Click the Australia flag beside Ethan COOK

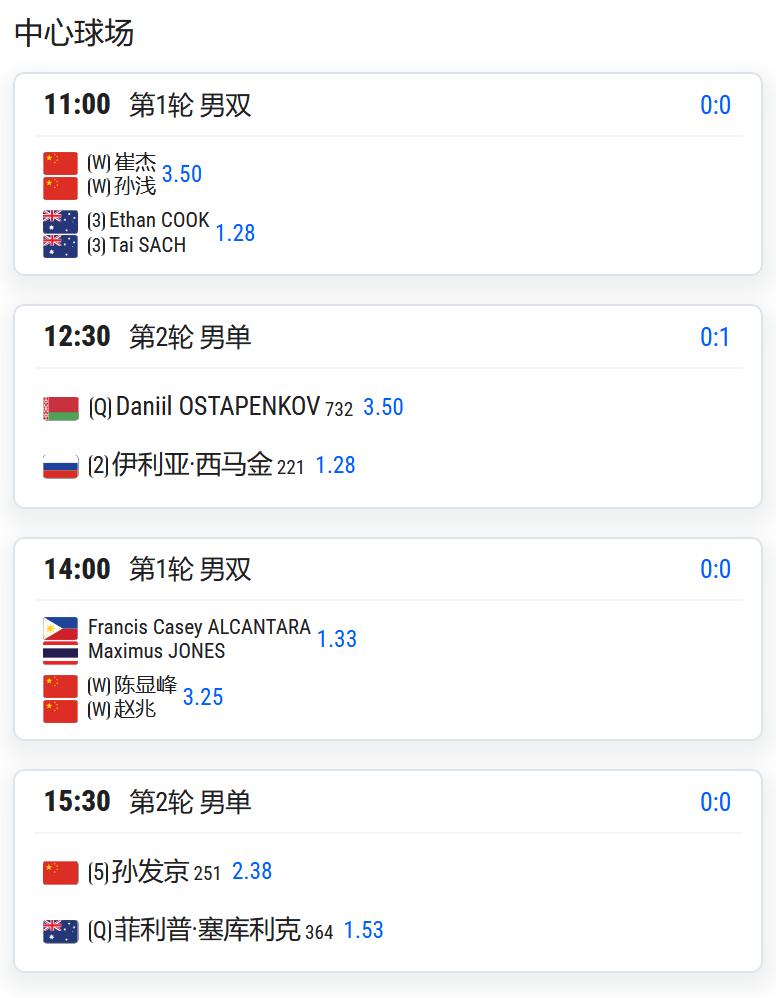[60, 221]
